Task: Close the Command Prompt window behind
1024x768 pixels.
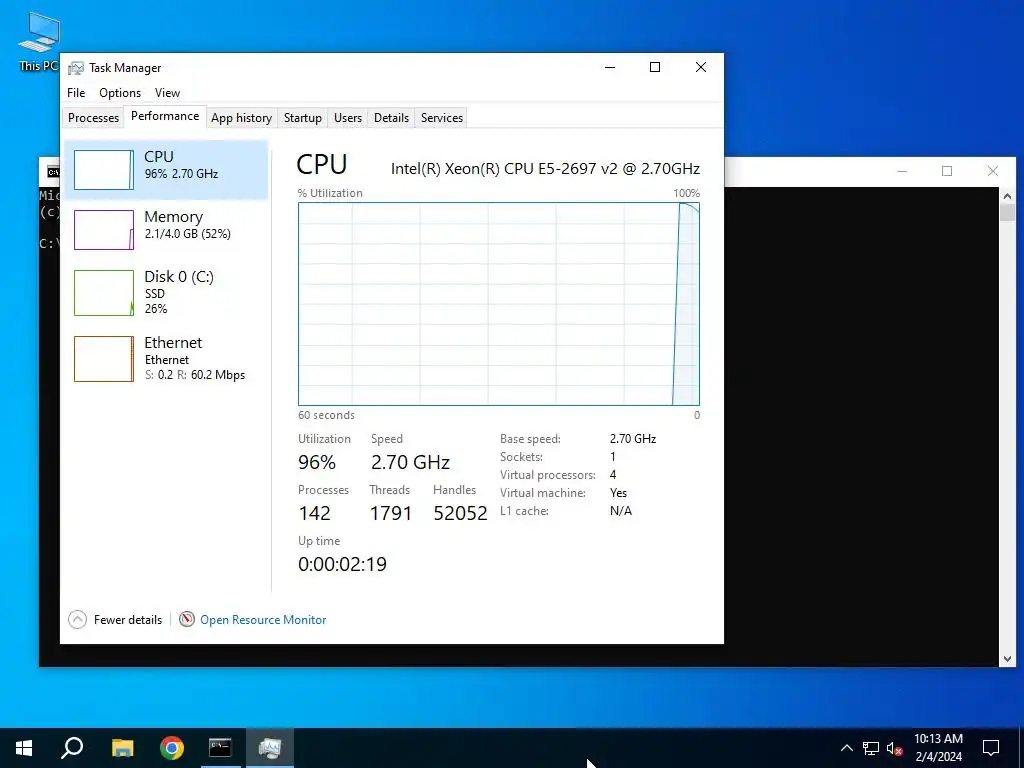Action: click(993, 171)
